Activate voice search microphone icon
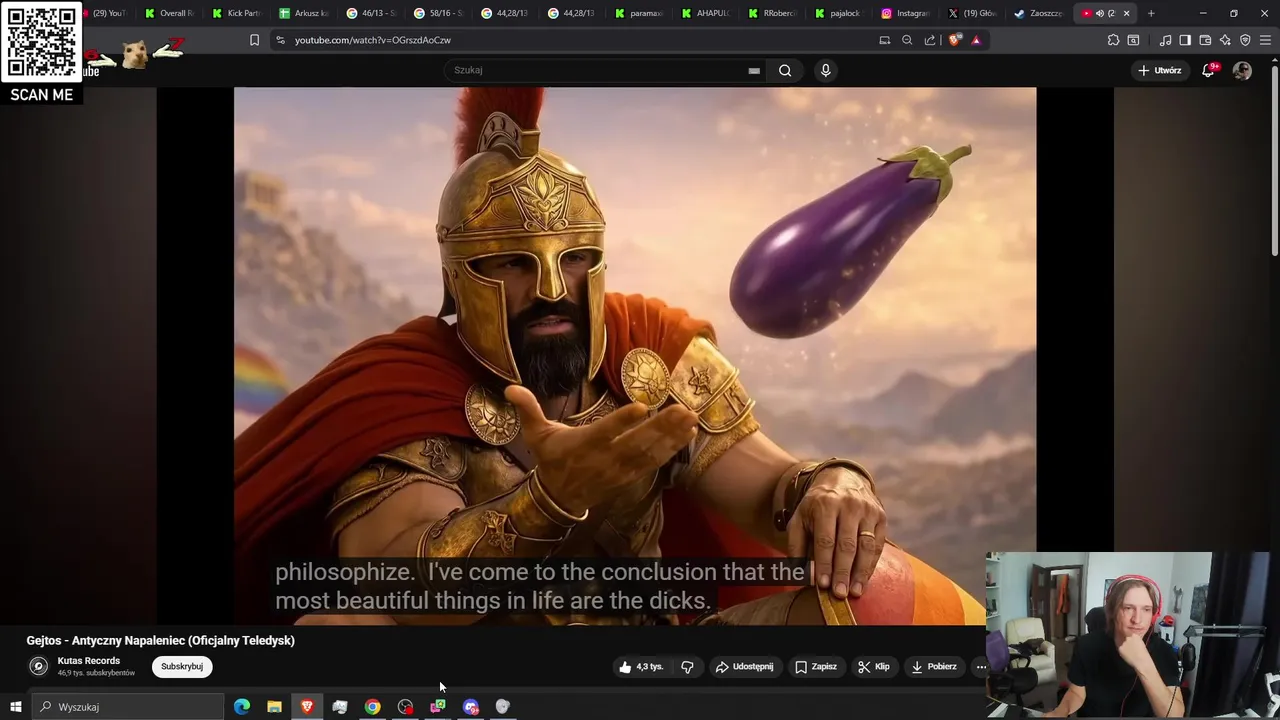This screenshot has width=1280, height=720. 825,70
